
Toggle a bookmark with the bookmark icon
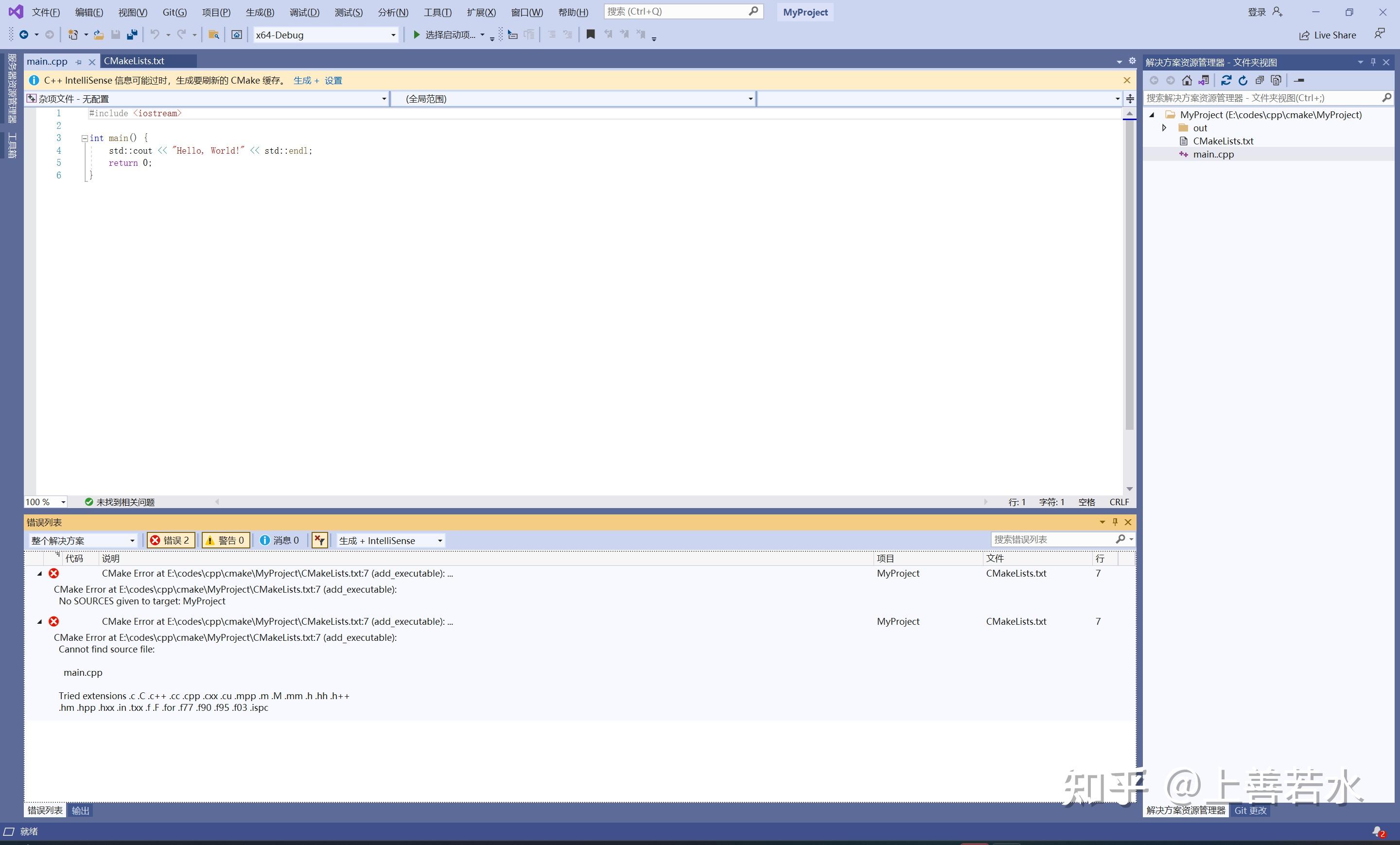[590, 34]
